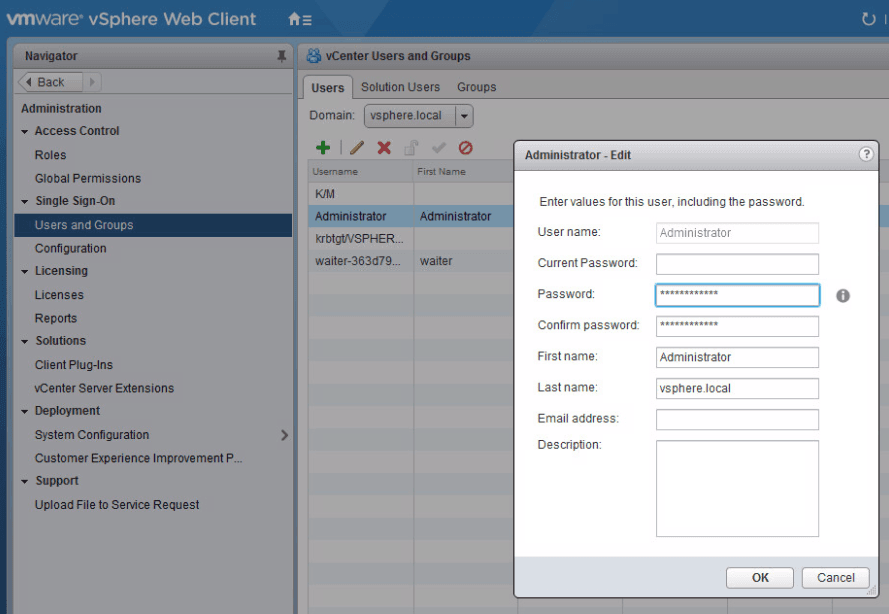Open vCenter Server Extensions
This screenshot has width=889, height=614.
[x=104, y=388]
